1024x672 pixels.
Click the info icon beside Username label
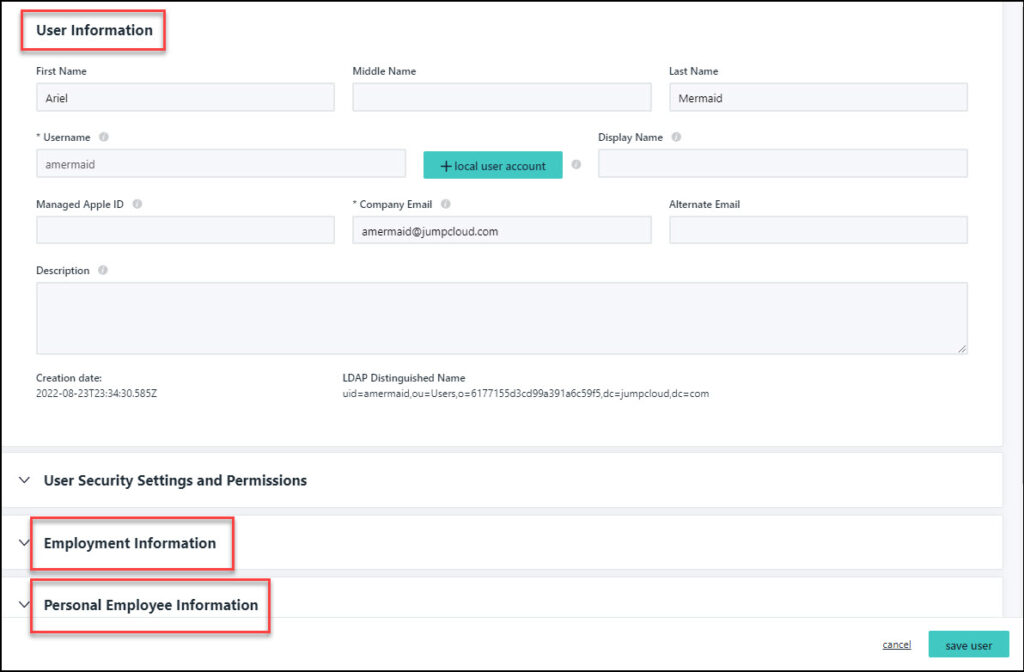click(104, 138)
